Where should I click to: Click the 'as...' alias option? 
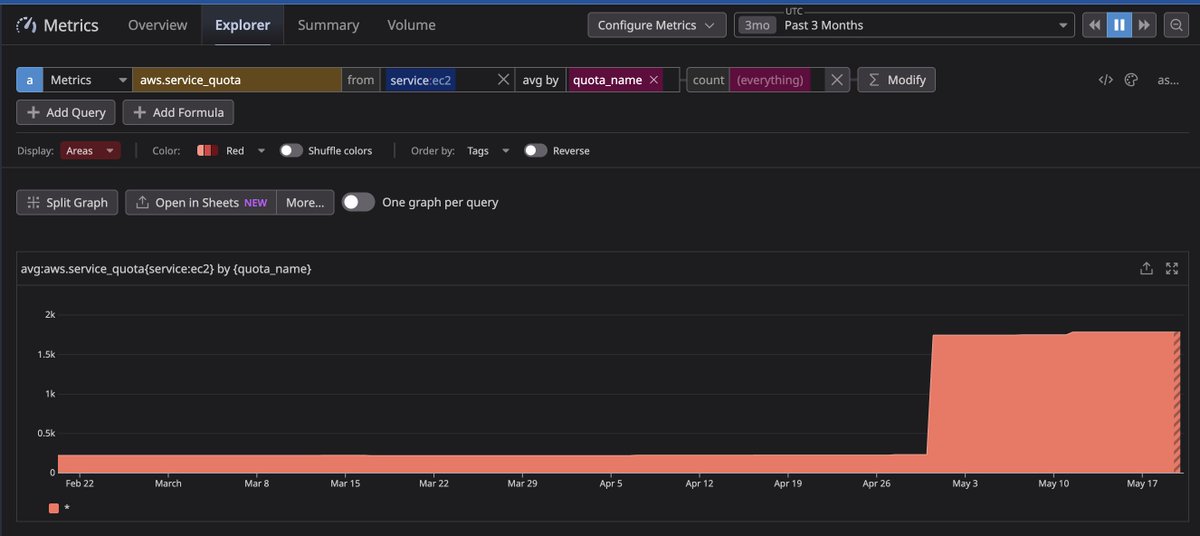1168,80
